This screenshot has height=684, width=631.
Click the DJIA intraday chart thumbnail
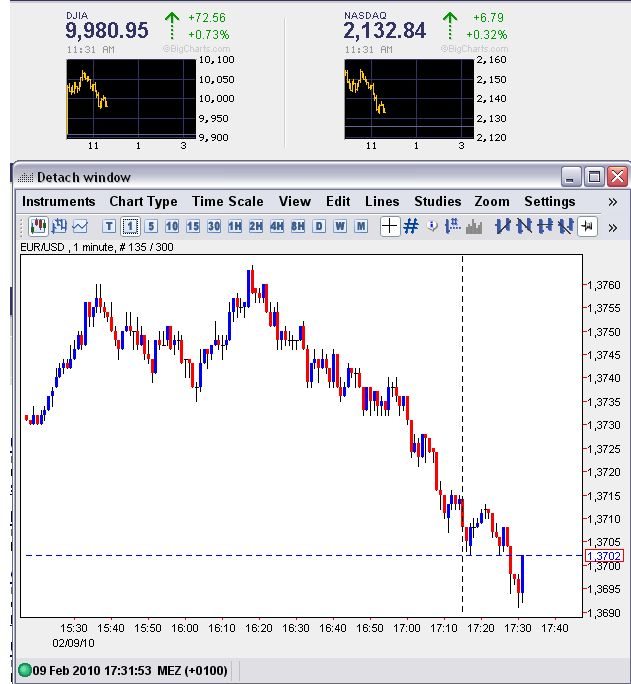point(131,99)
